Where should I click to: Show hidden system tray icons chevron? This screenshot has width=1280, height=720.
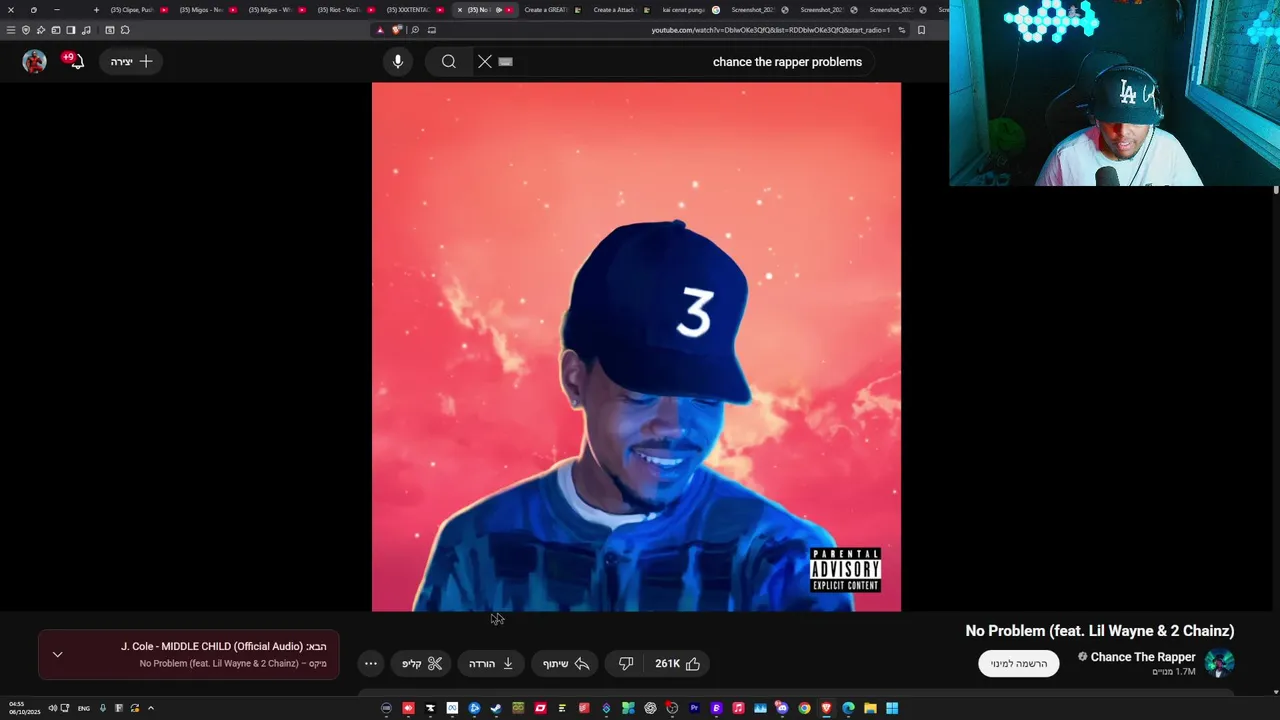150,708
